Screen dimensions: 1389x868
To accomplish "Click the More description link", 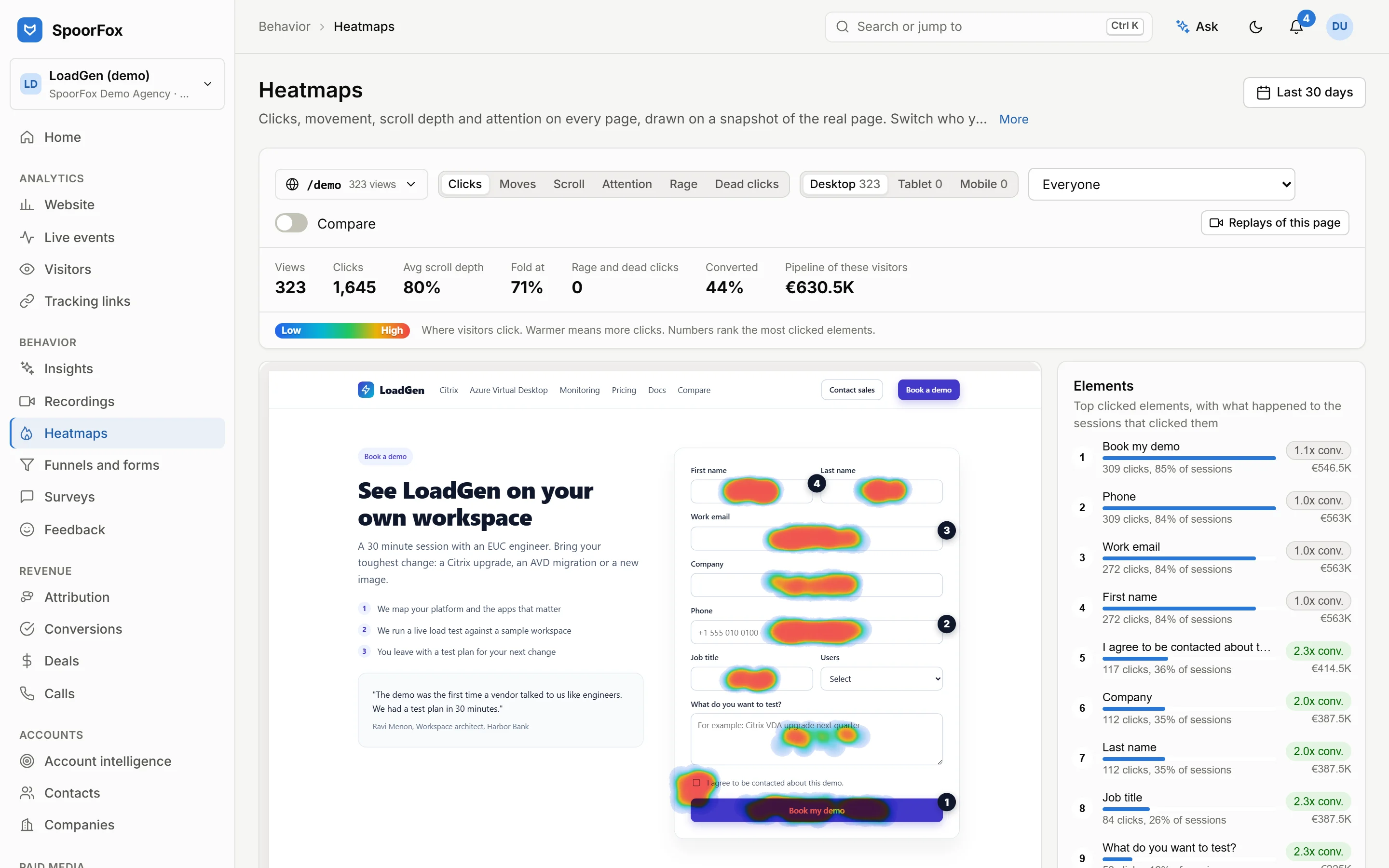I will (1014, 120).
